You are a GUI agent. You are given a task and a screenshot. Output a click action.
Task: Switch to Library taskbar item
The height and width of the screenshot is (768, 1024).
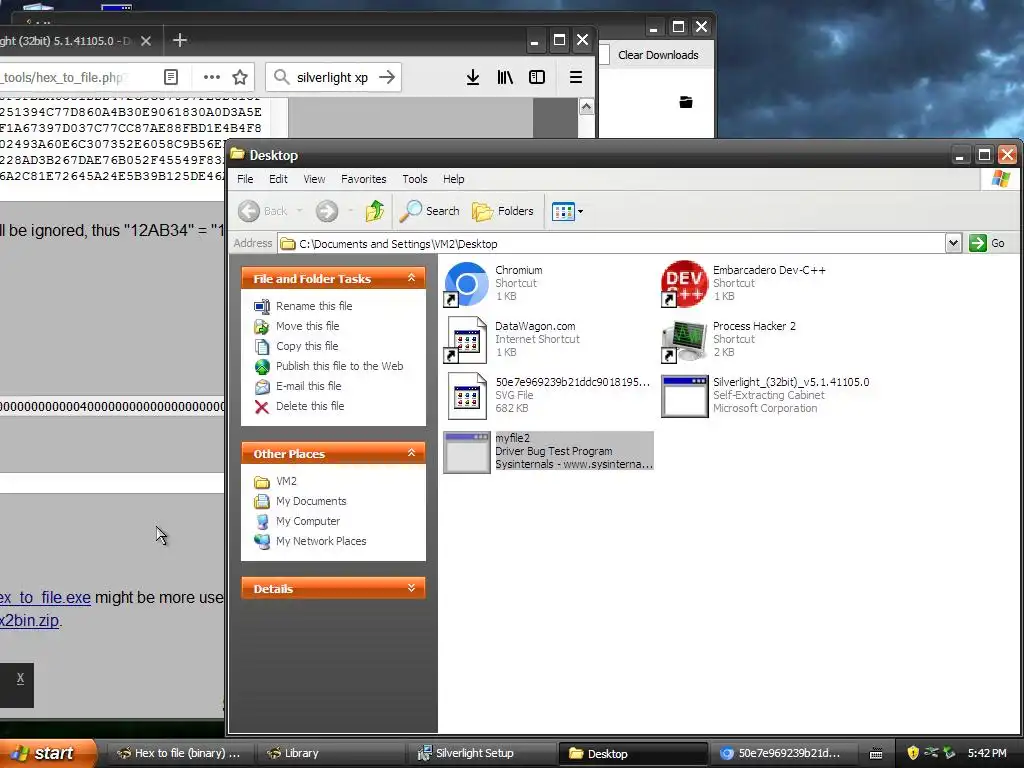coord(330,754)
